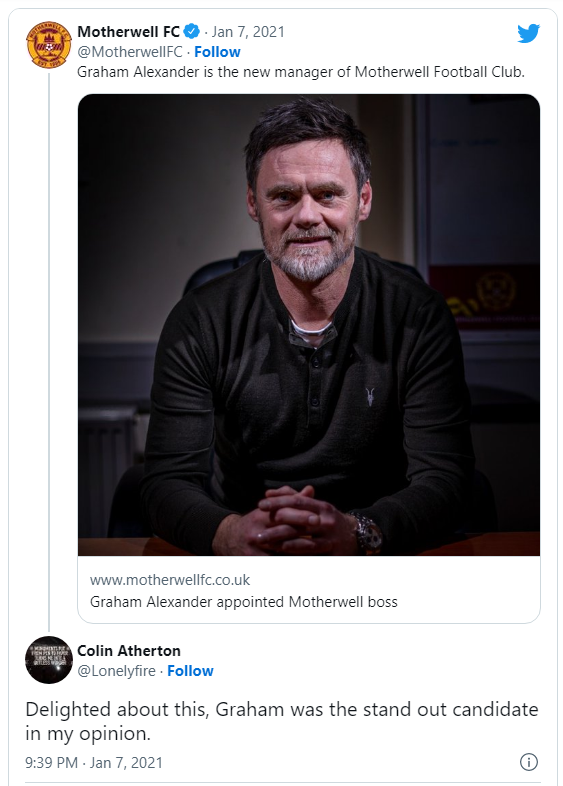Open Motherwell FC profile avatar
The width and height of the screenshot is (563, 786).
click(x=49, y=45)
